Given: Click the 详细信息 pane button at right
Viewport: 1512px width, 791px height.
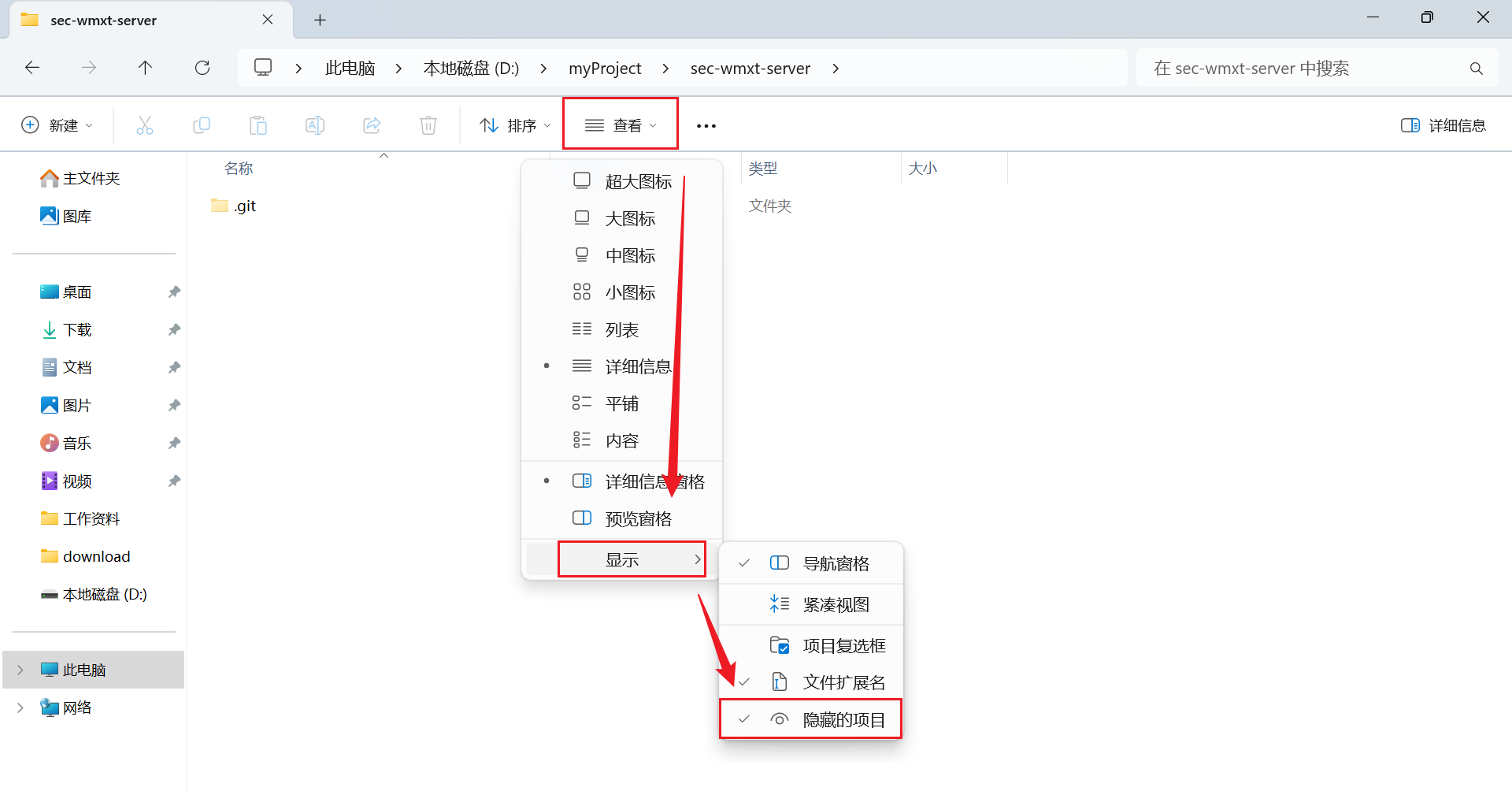Looking at the screenshot, I should coord(1443,125).
